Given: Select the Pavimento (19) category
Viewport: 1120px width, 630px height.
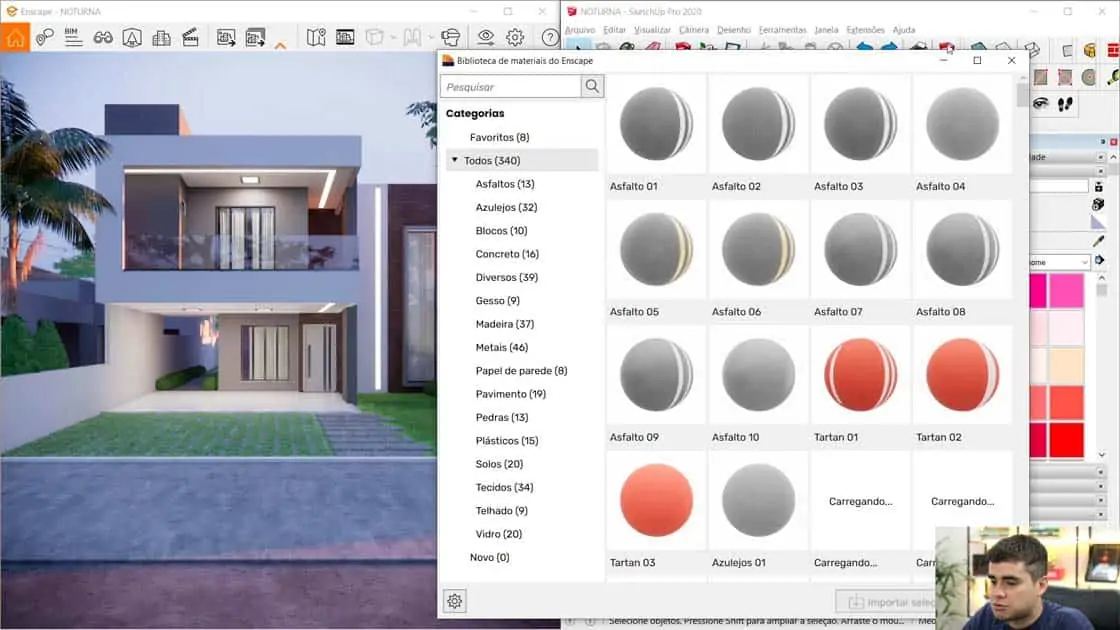Looking at the screenshot, I should (x=511, y=394).
